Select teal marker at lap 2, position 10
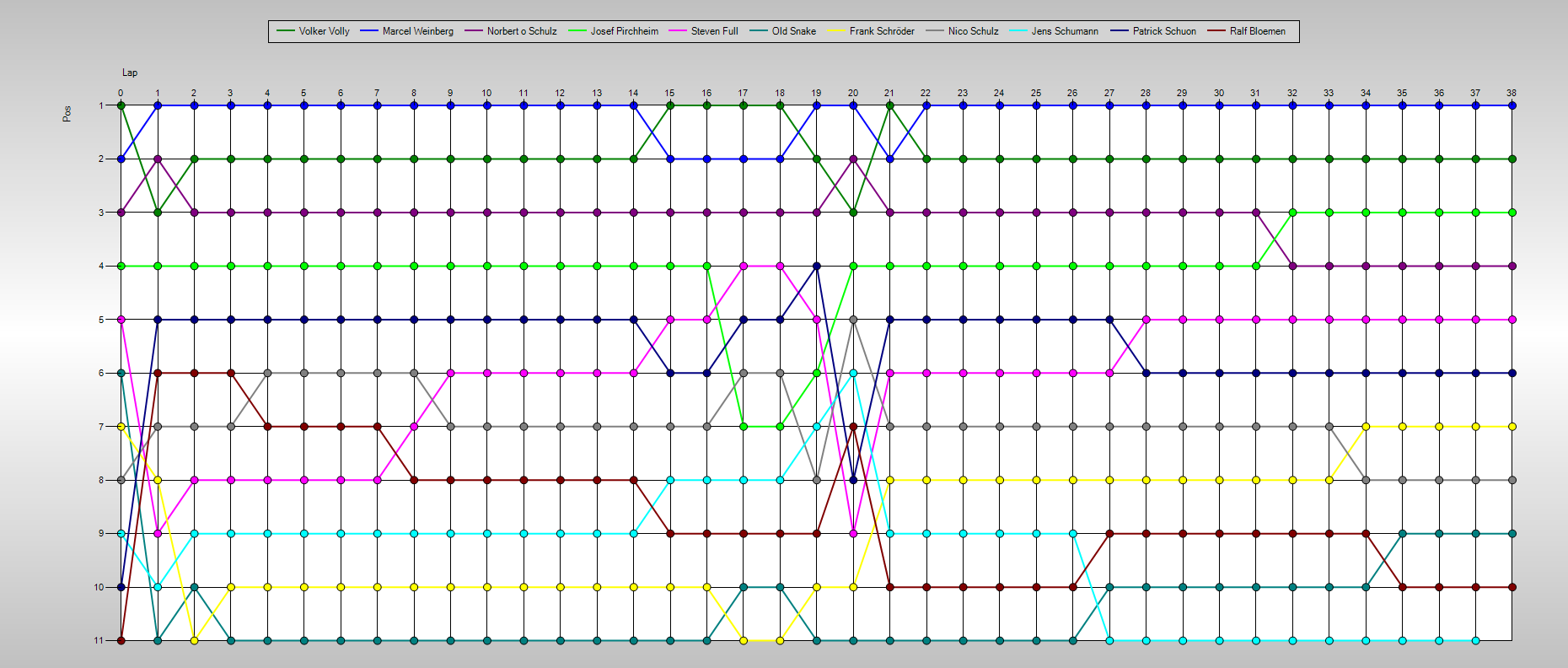This screenshot has height=668, width=1568. (x=194, y=587)
